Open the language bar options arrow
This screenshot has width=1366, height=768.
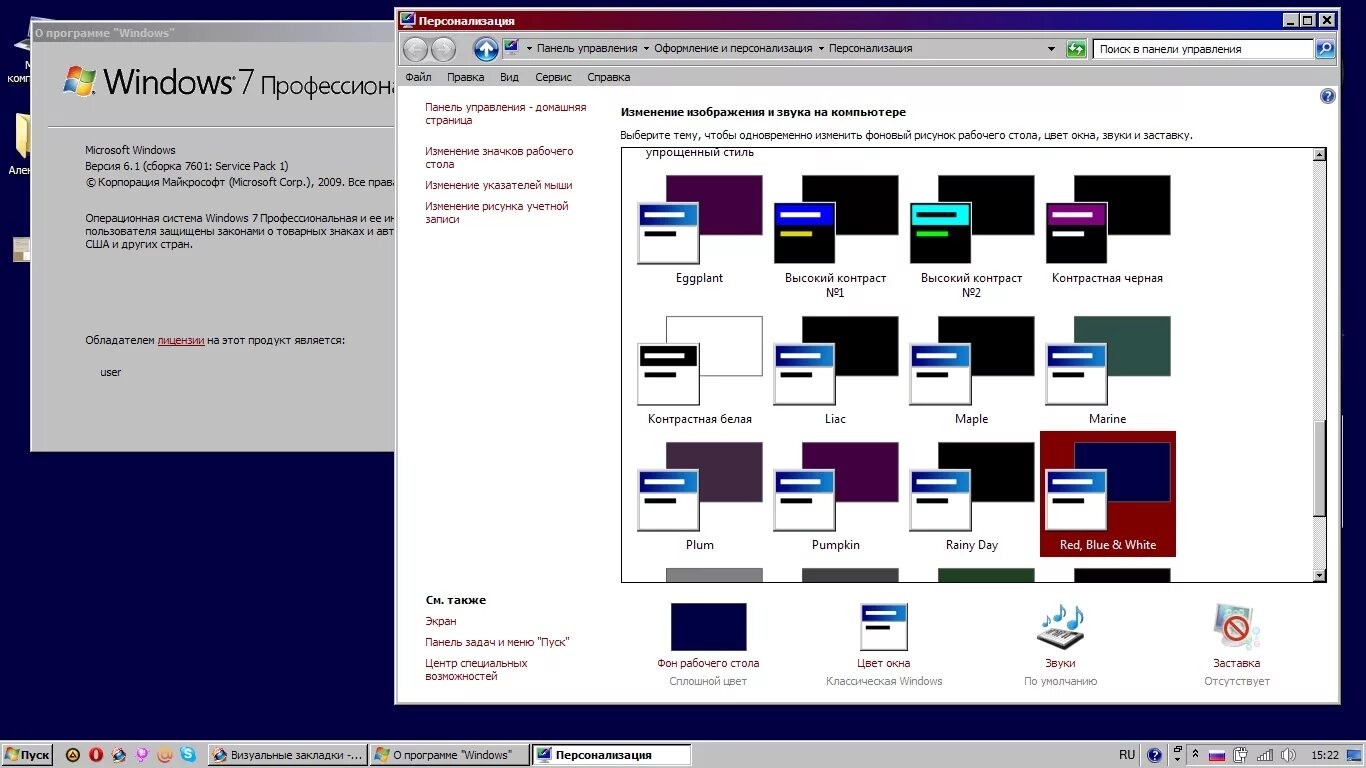(1177, 761)
